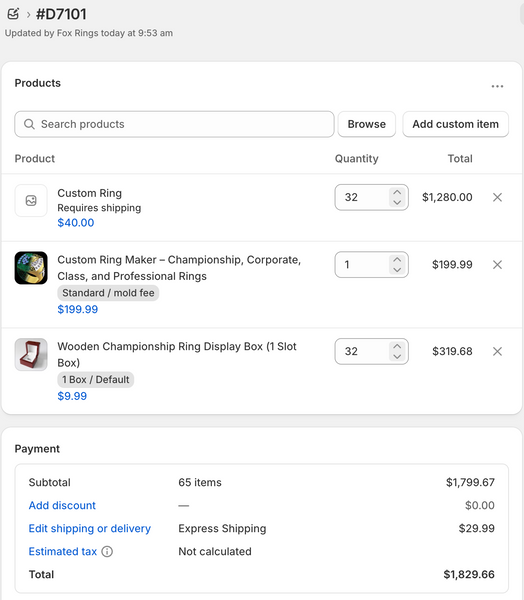Remove Custom Ring line item
The width and height of the screenshot is (524, 600).
(497, 197)
